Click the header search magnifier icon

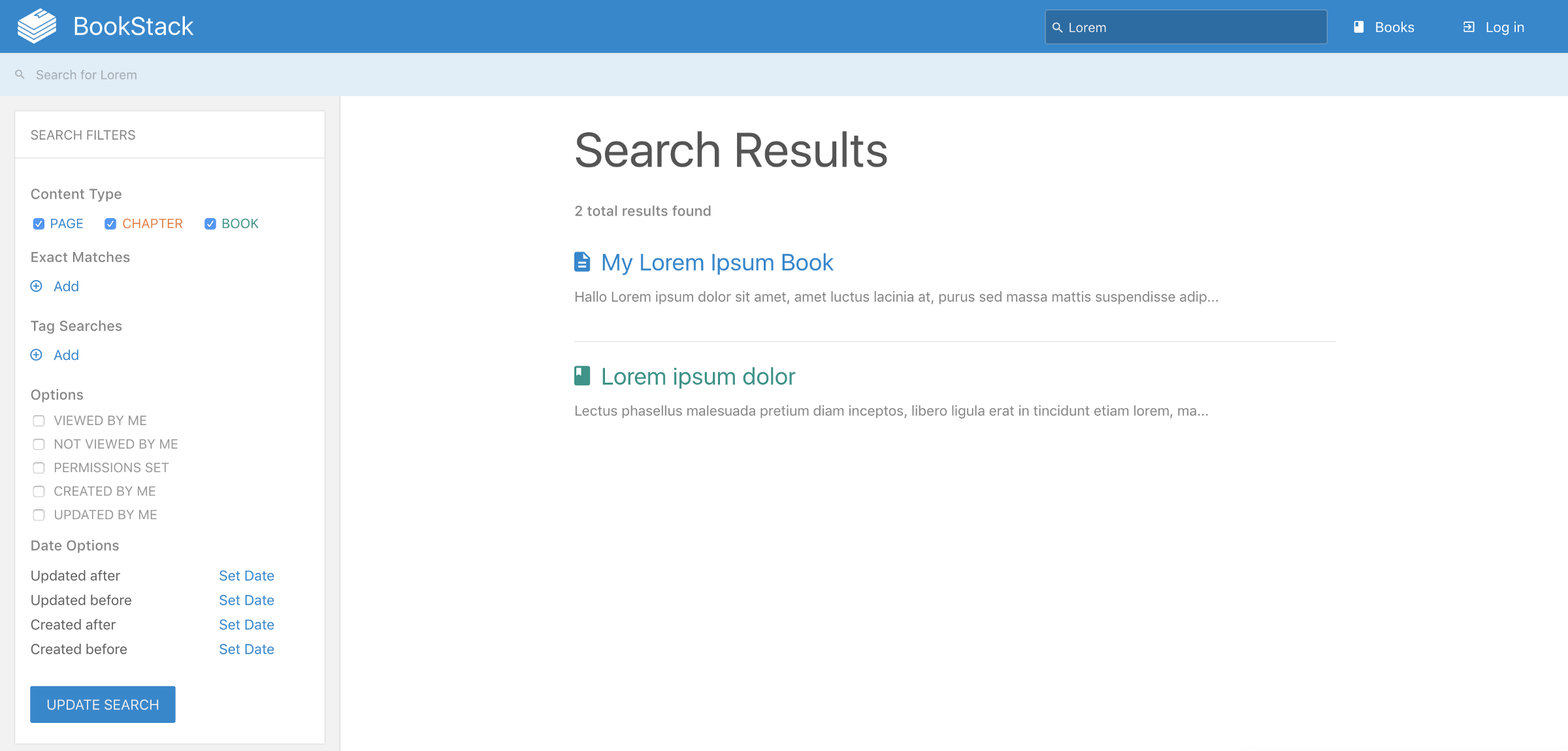click(x=1057, y=27)
